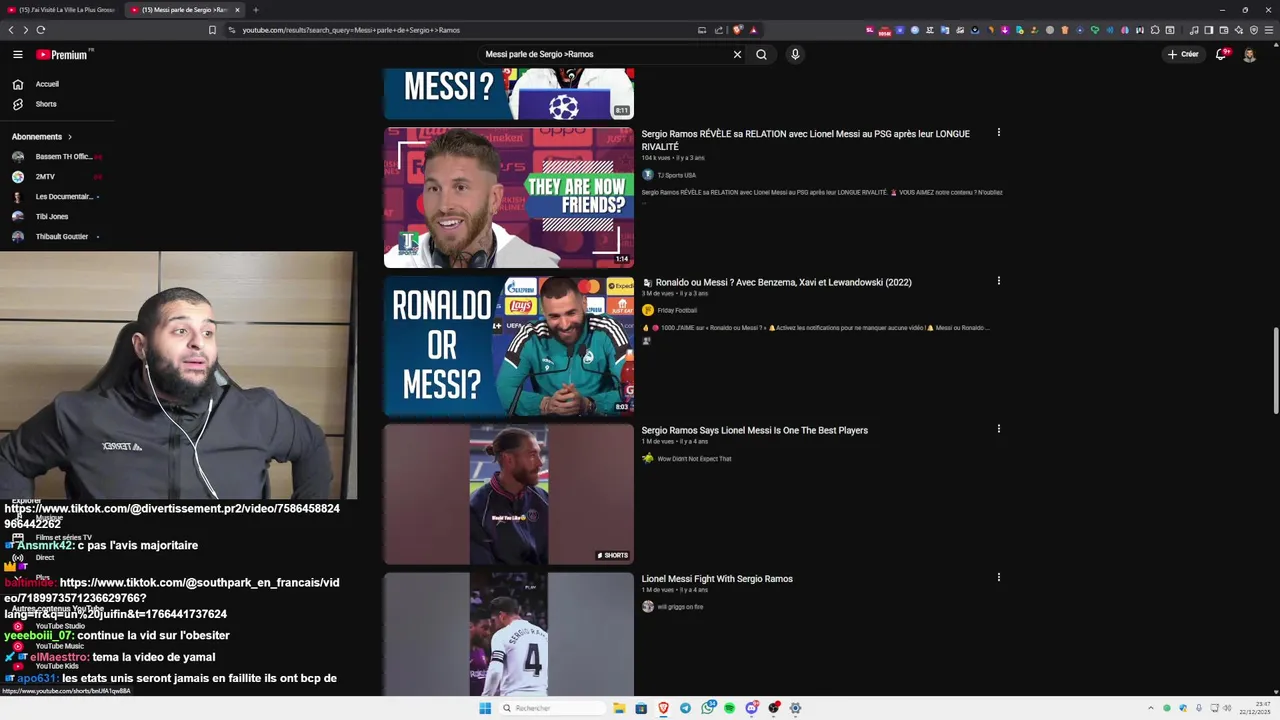This screenshot has width=1280, height=720.
Task: Visit TJ Sports USA channel
Action: pyautogui.click(x=676, y=175)
